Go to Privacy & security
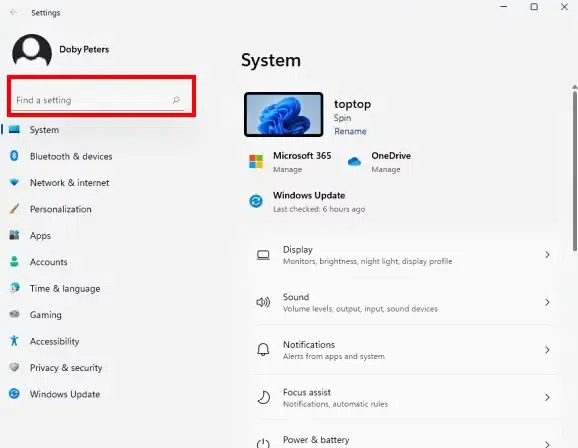This screenshot has height=448, width=578. (x=66, y=368)
